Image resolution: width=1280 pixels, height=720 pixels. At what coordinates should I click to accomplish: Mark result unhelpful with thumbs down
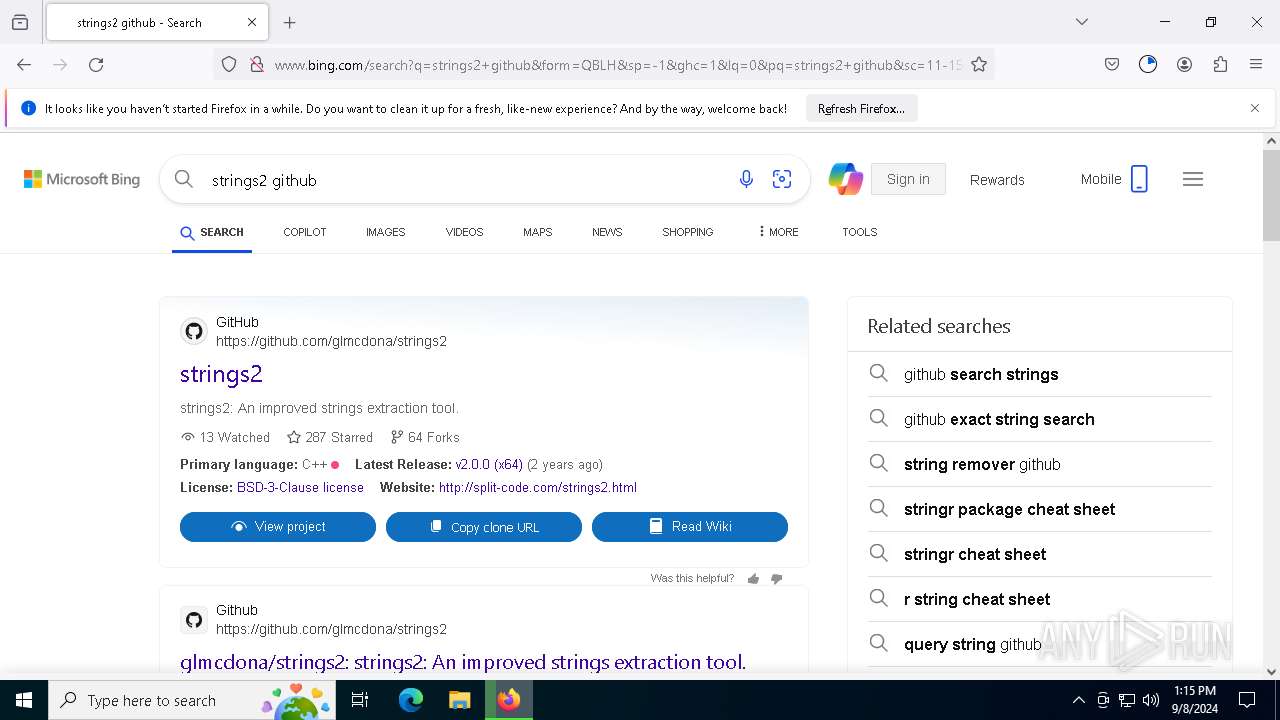pyautogui.click(x=776, y=579)
